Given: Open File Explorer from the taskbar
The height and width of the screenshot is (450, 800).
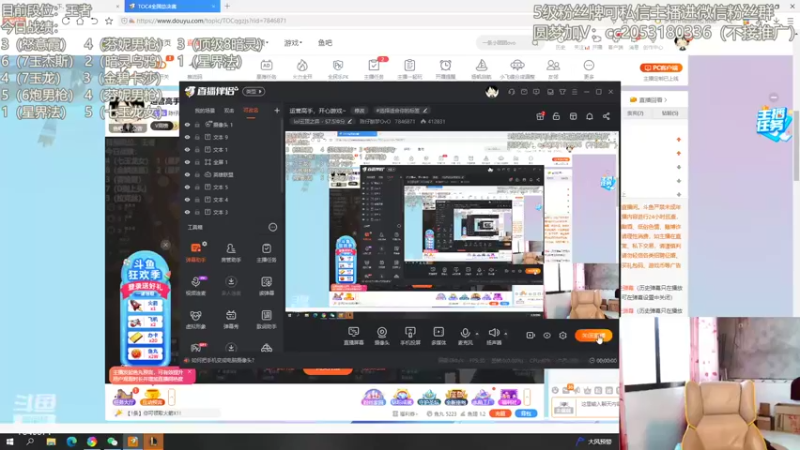Looking at the screenshot, I should (x=51, y=442).
